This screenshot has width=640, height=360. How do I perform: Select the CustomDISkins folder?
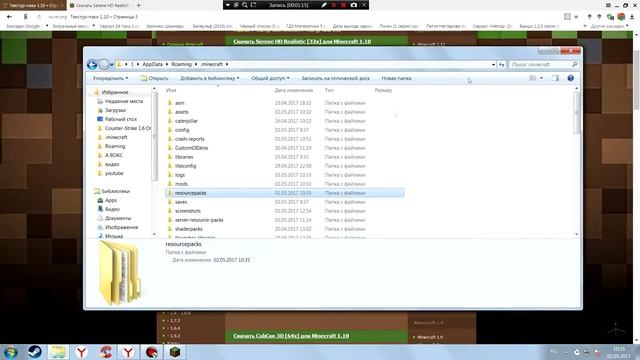(x=191, y=148)
